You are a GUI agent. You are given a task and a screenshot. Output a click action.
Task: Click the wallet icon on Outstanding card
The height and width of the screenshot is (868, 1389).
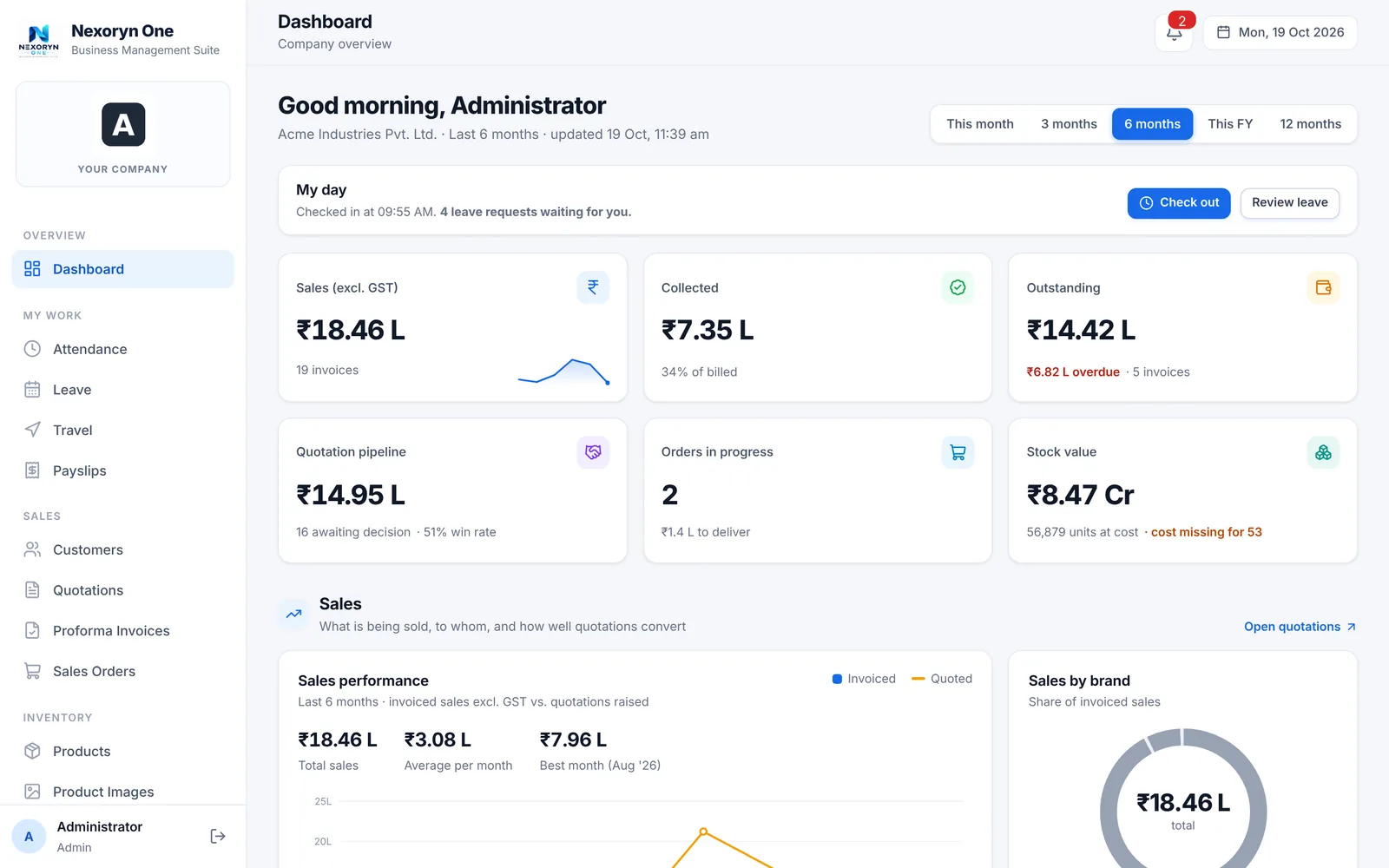pyautogui.click(x=1323, y=287)
